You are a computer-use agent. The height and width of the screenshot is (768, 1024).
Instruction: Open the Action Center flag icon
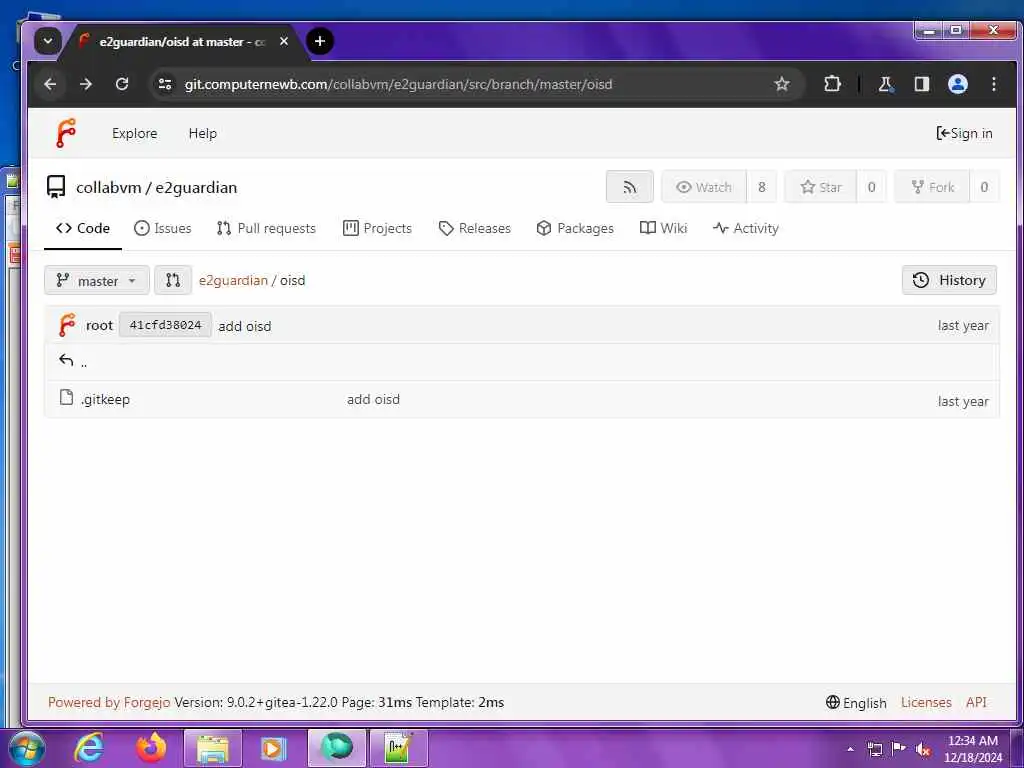click(899, 749)
